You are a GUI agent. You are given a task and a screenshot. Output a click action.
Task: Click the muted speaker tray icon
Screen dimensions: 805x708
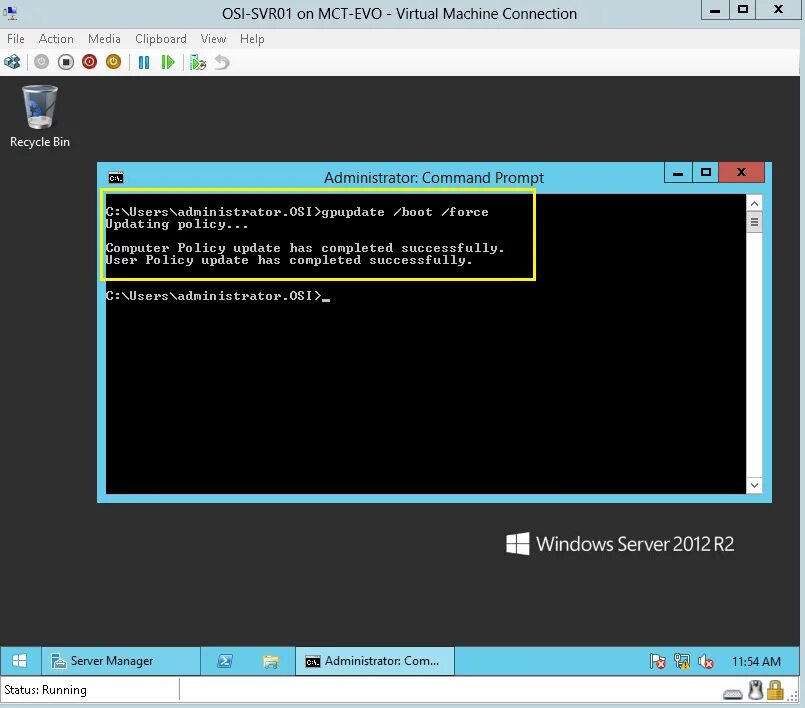point(706,661)
